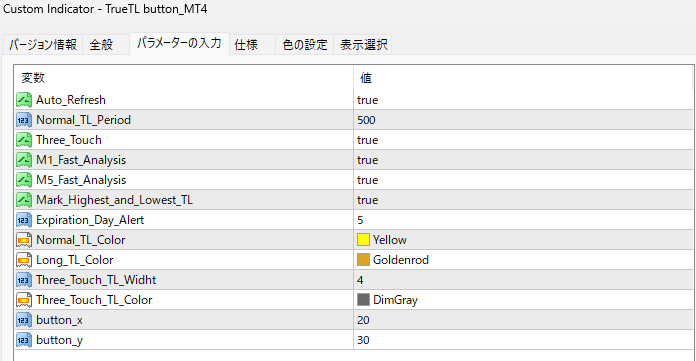Click the color-type icon beside Long_TL_Color
696x361 pixels.
tap(24, 260)
